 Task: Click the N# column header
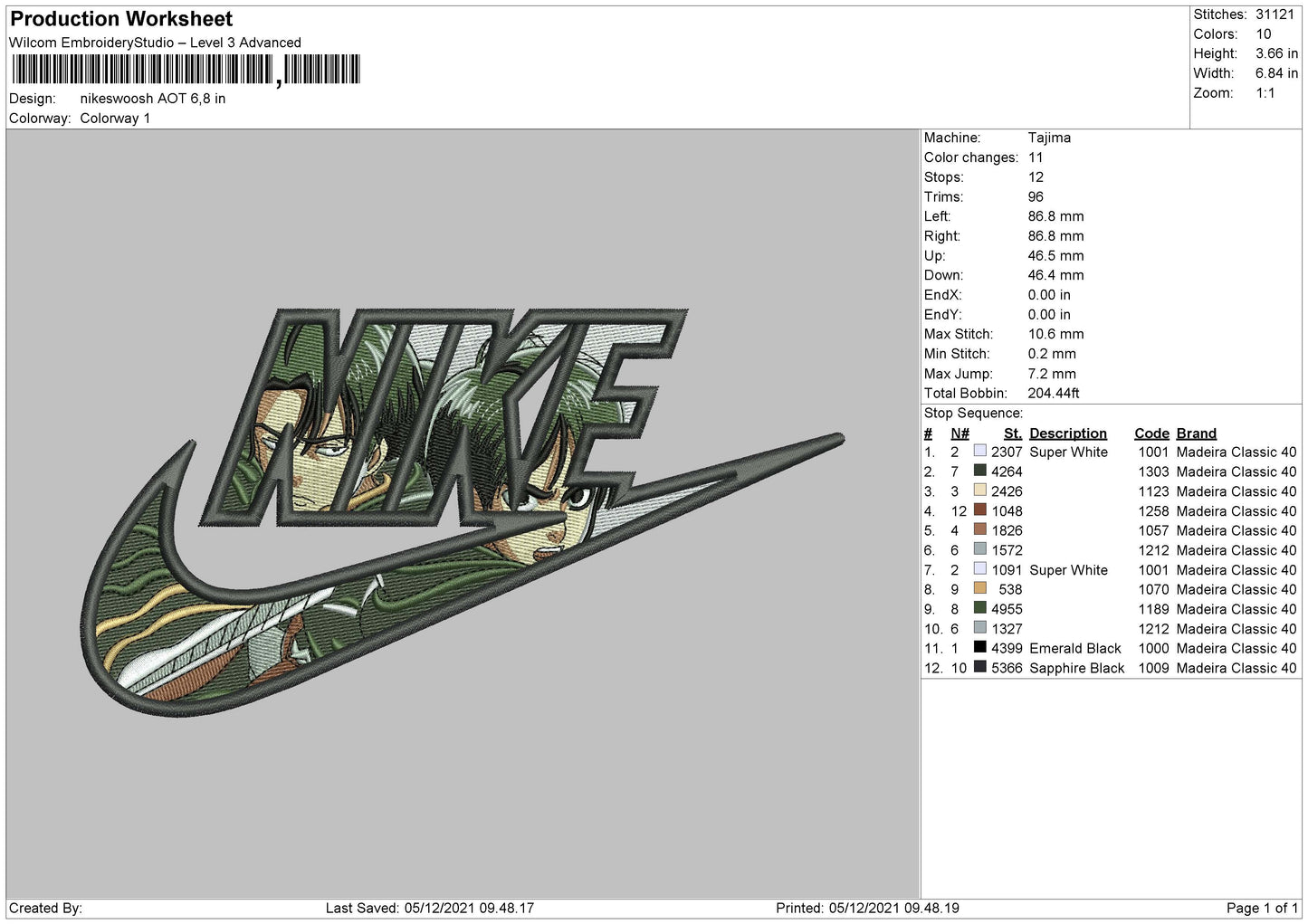coord(960,433)
